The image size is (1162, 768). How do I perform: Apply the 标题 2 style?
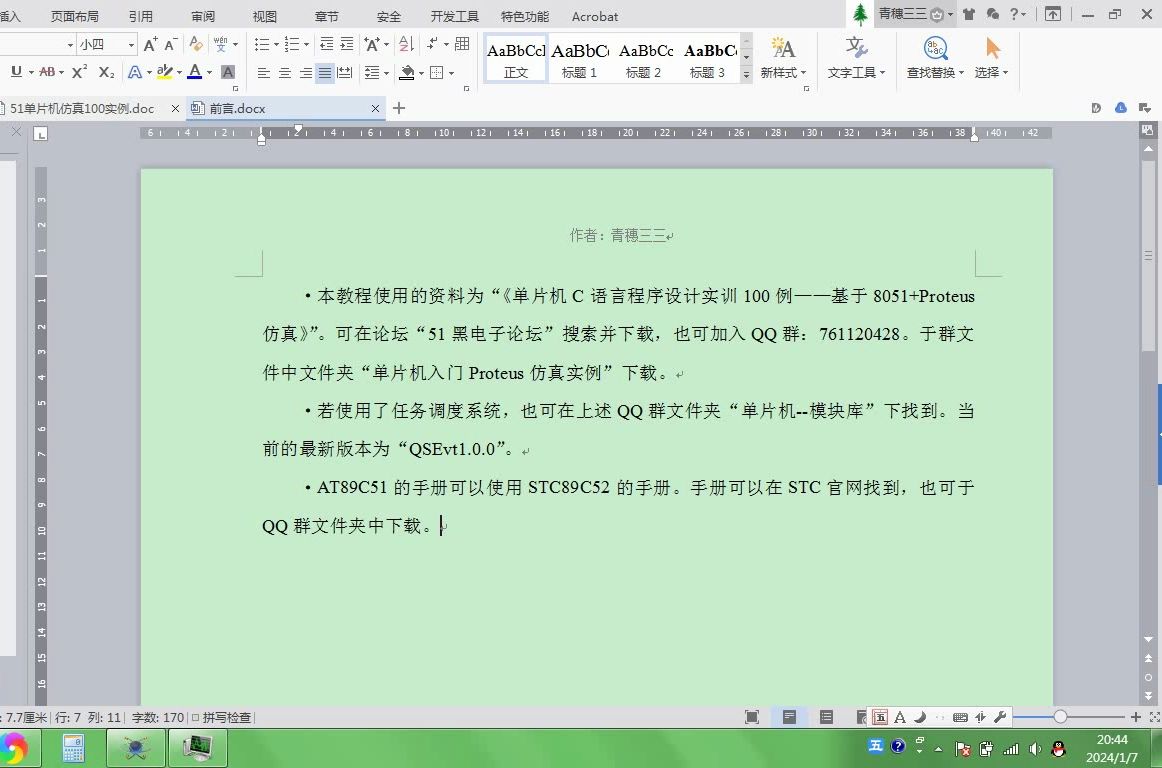[643, 58]
